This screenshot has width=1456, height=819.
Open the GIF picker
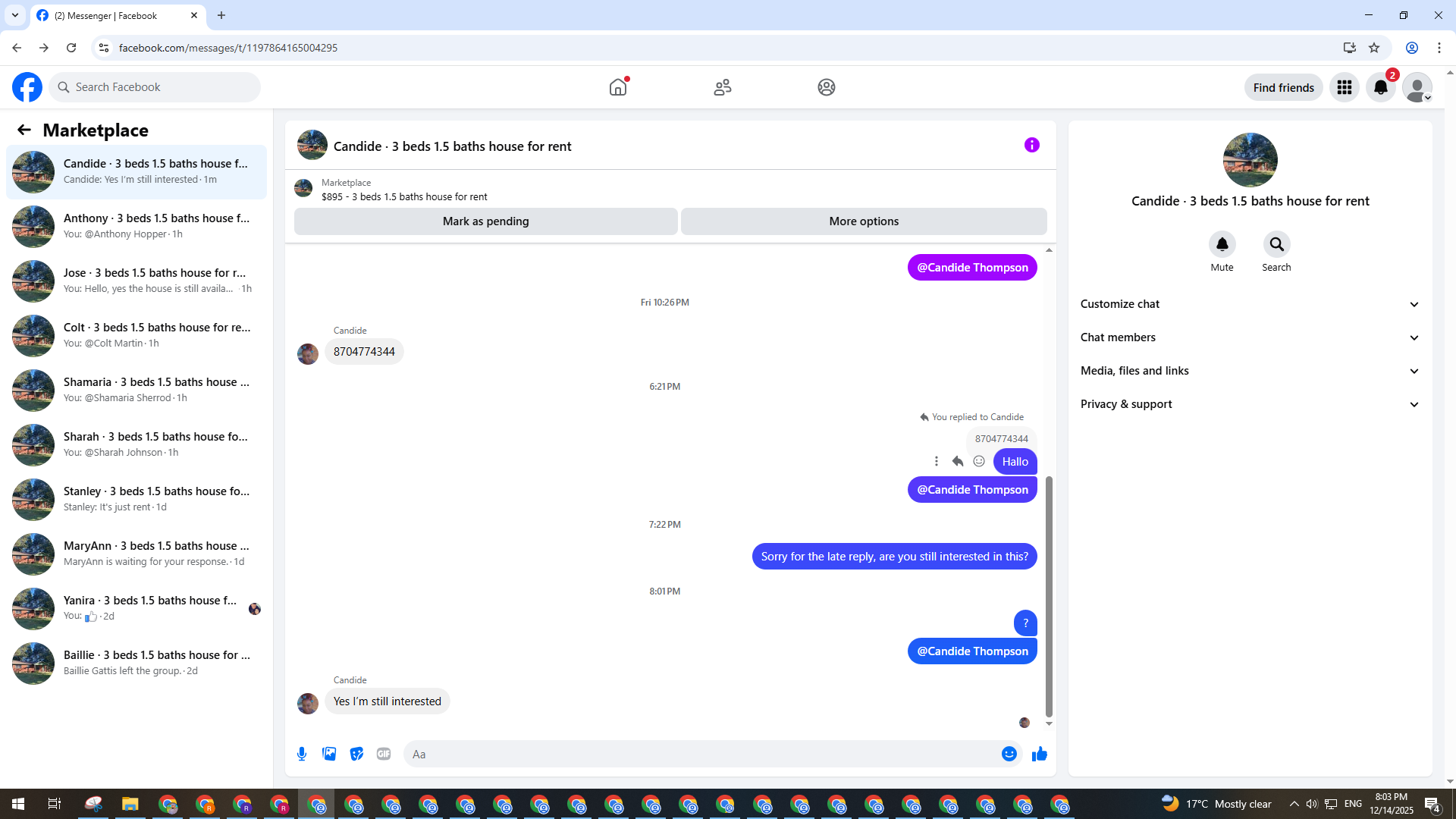click(384, 754)
